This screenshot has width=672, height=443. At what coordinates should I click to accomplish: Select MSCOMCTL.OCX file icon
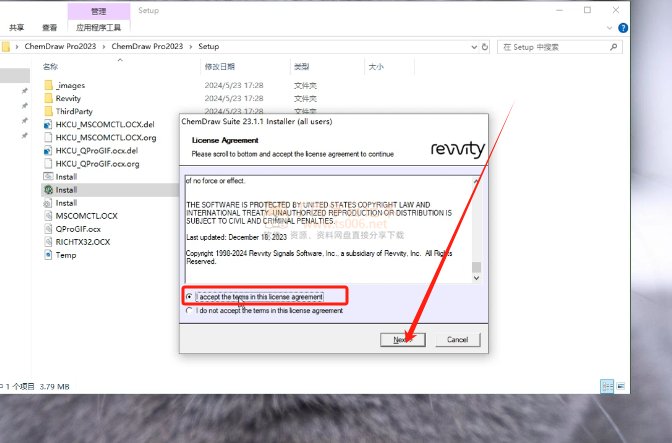tap(48, 216)
